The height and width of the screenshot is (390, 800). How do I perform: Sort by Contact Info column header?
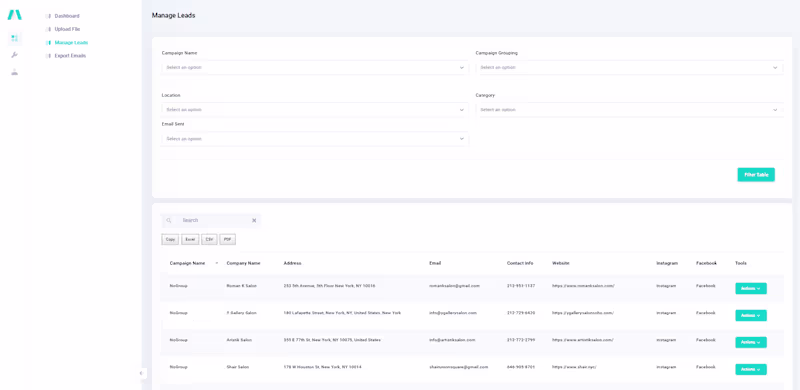click(x=520, y=263)
